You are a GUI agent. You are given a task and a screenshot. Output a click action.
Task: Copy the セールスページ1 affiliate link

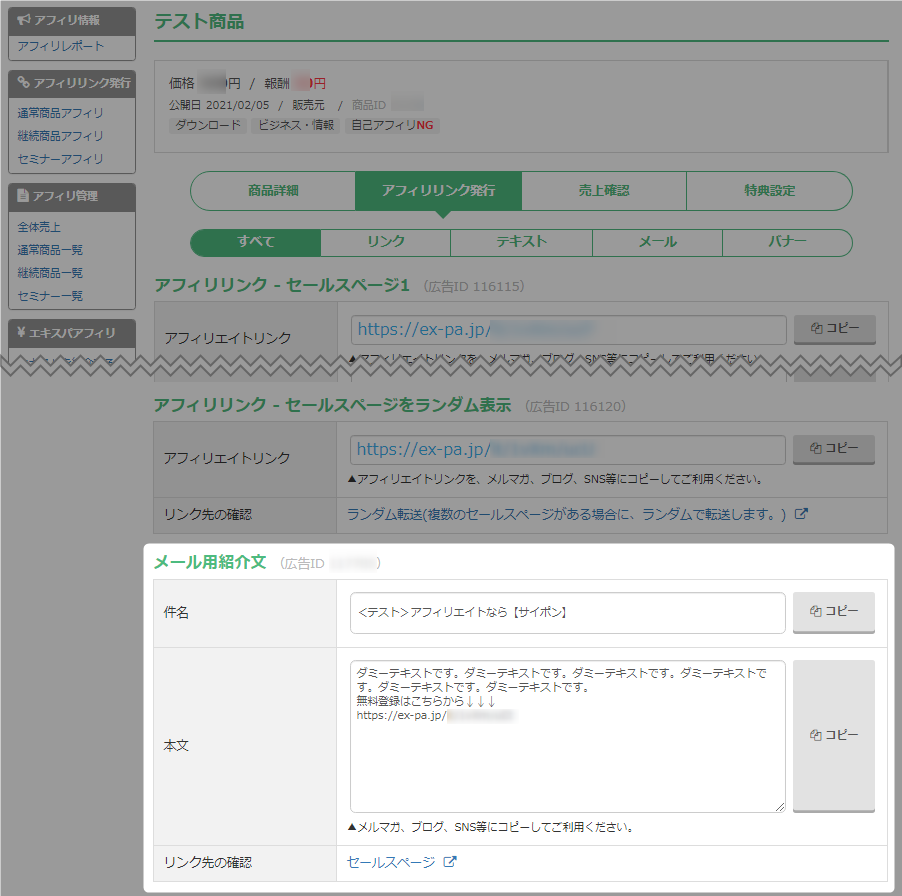833,329
